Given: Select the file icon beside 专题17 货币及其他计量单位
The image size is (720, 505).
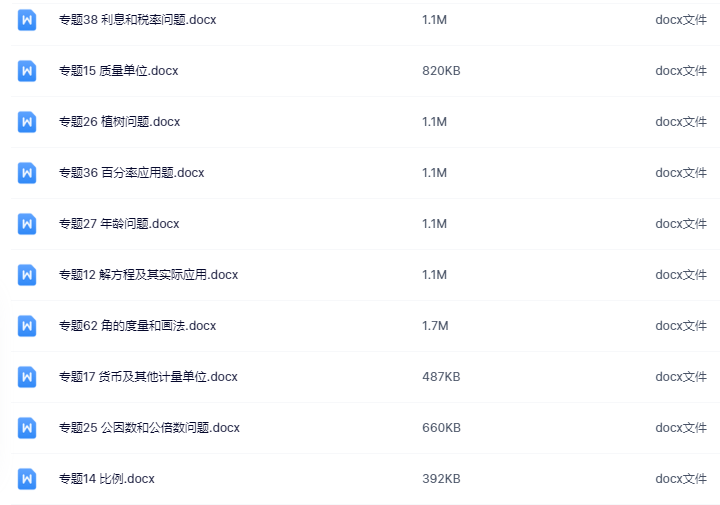Looking at the screenshot, I should (x=27, y=376).
